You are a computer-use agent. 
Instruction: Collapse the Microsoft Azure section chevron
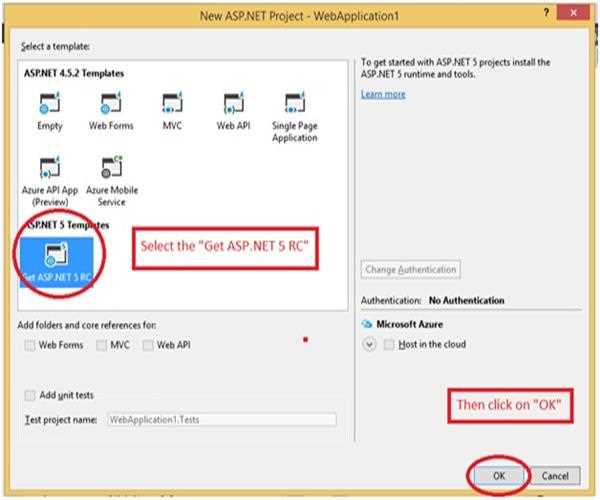click(x=369, y=345)
